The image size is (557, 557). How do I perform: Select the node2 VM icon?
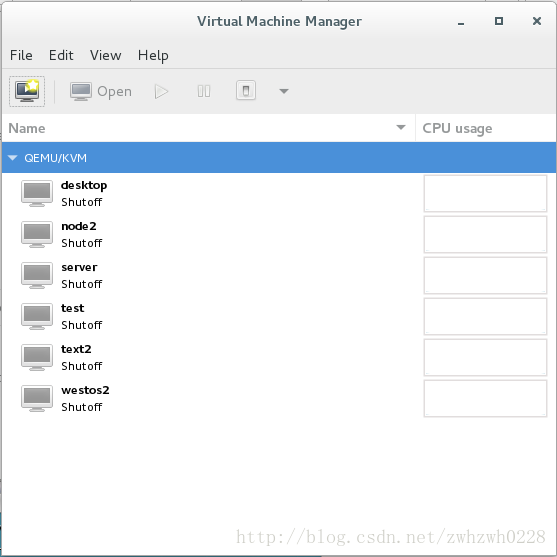[37, 234]
